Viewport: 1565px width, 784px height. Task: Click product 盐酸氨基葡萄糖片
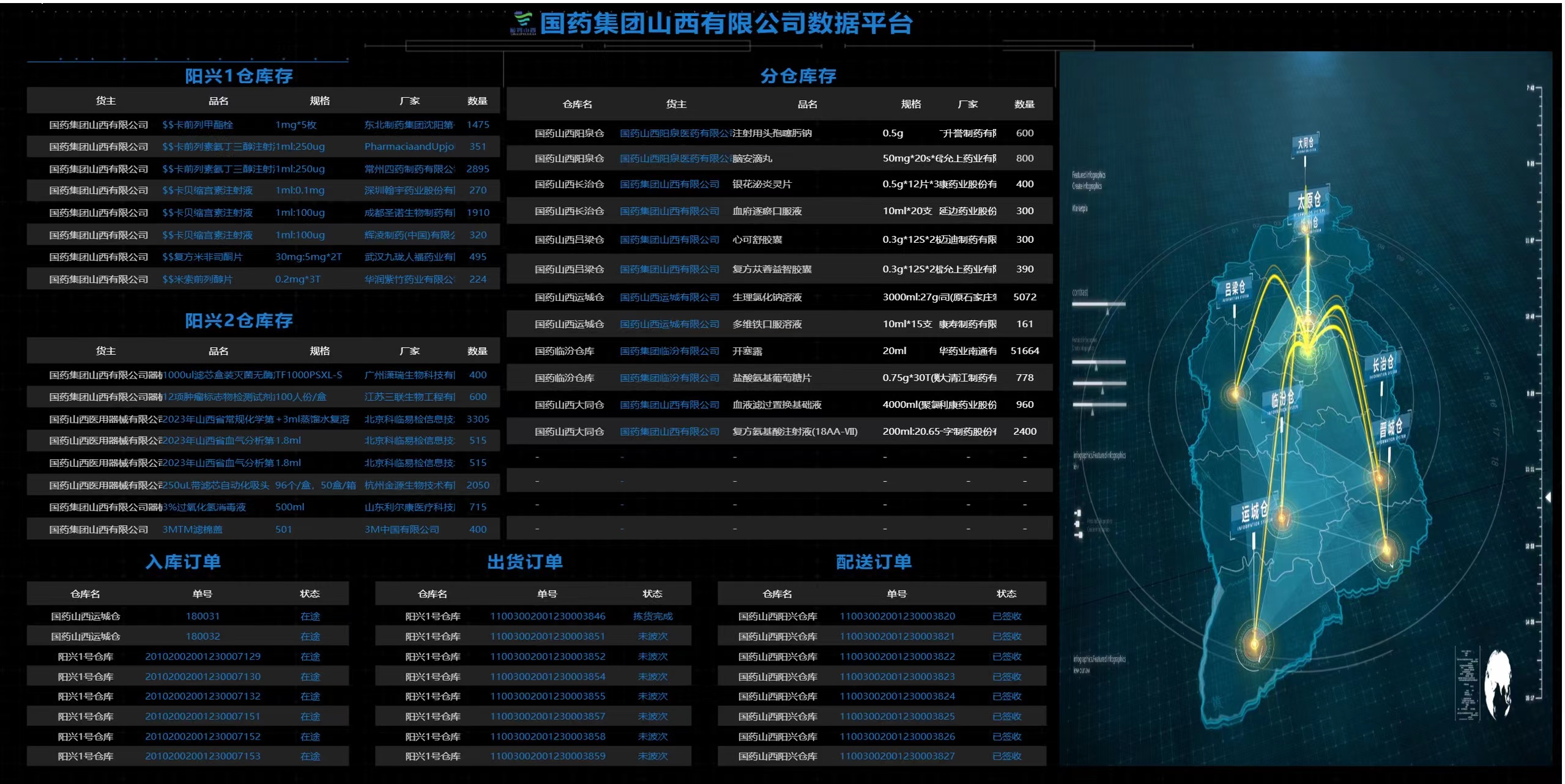point(772,378)
